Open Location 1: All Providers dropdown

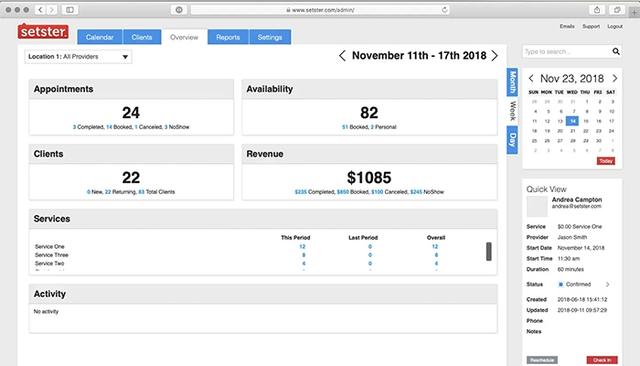pyautogui.click(x=78, y=57)
